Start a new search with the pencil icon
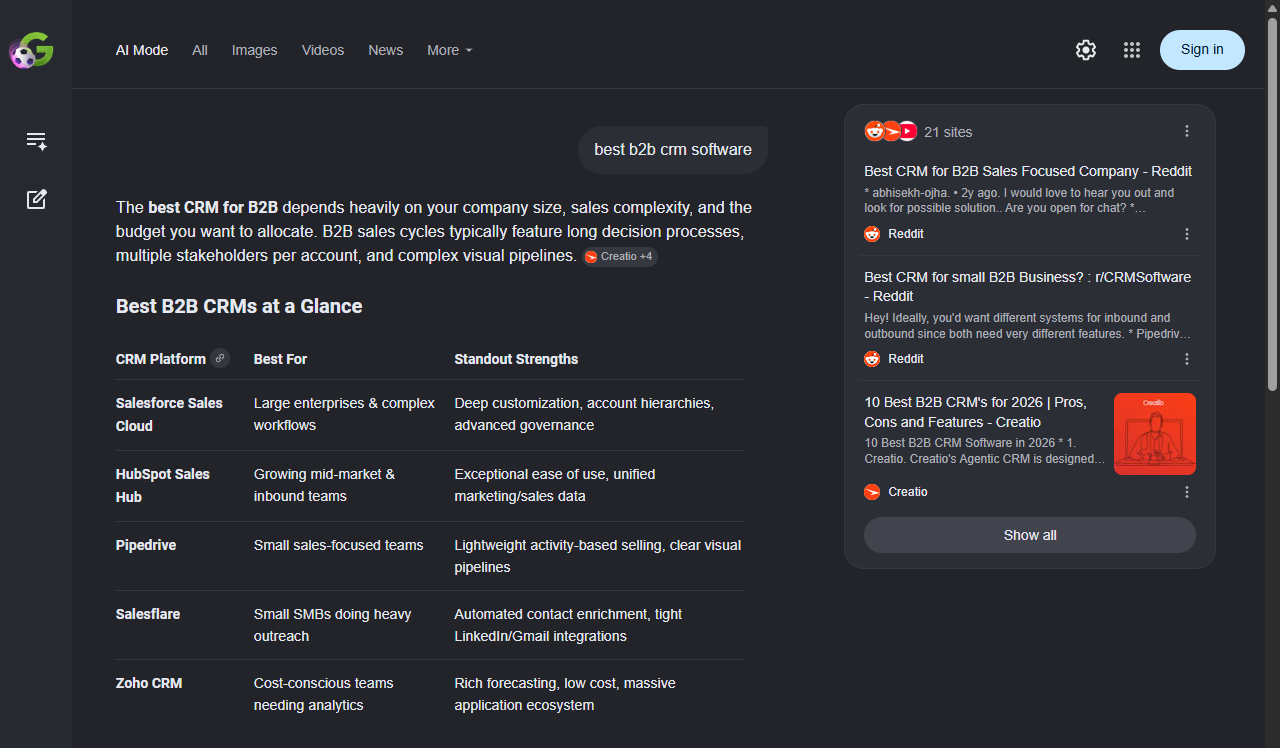This screenshot has width=1280, height=748. [37, 199]
